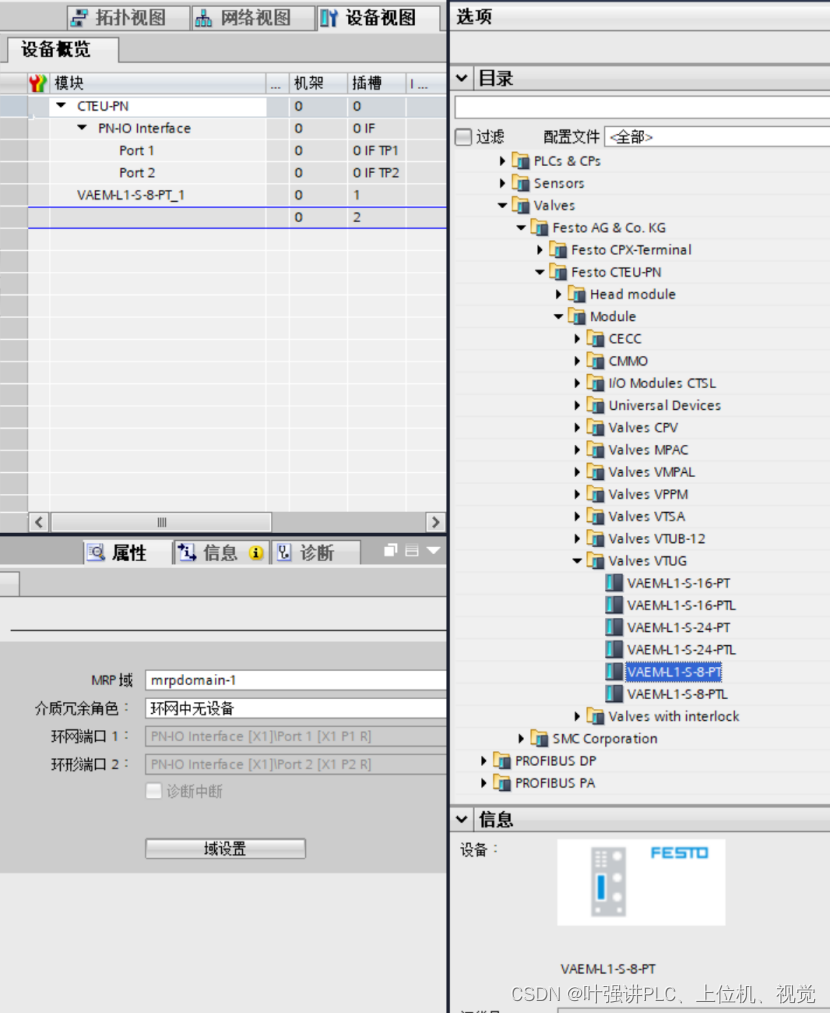Click the VAEM-L1-S-8-PTL module icon

pyautogui.click(x=614, y=694)
